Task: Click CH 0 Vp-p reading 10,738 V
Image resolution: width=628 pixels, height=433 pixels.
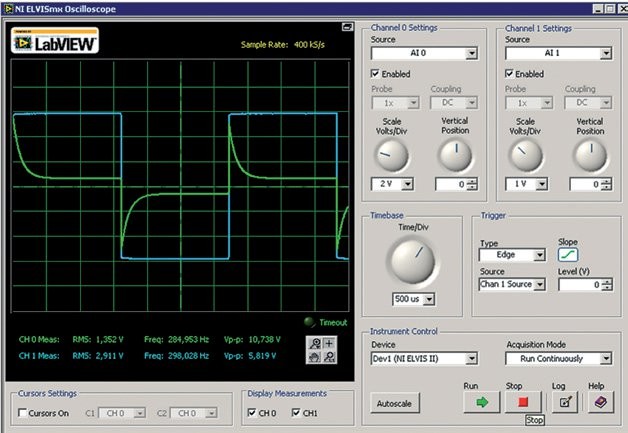Action: point(264,339)
